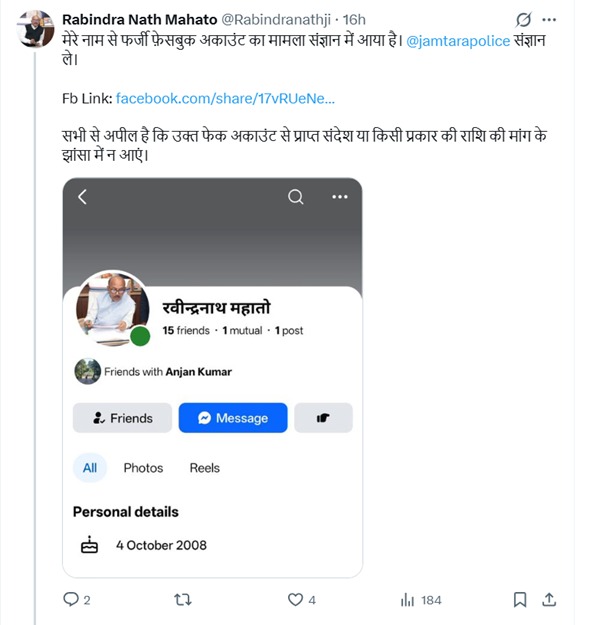Select the All tab
The width and height of the screenshot is (600, 625).
click(90, 468)
